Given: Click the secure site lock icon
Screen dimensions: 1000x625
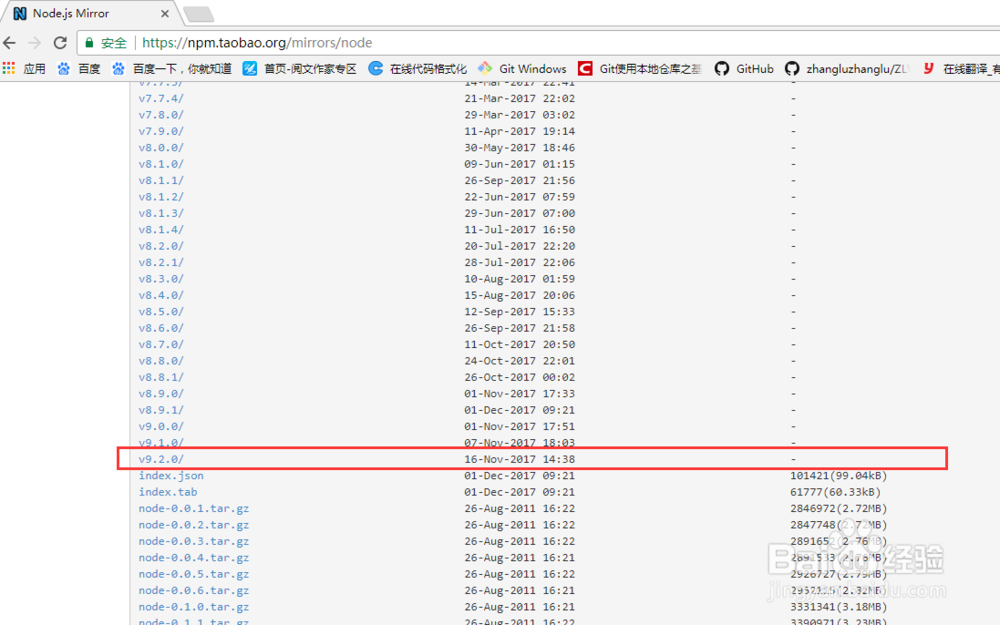Looking at the screenshot, I should point(88,43).
